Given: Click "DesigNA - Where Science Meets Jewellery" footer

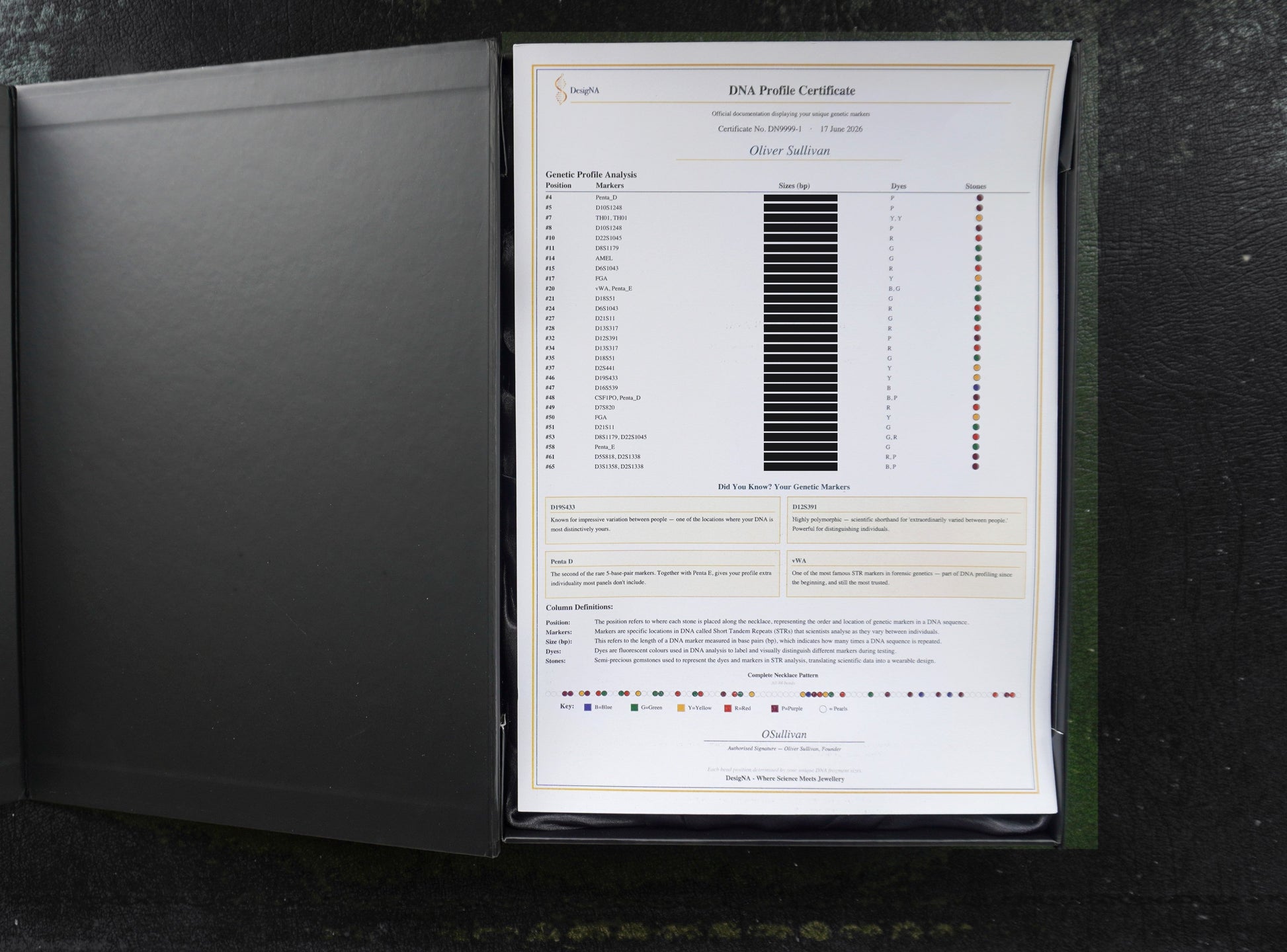Looking at the screenshot, I should (x=784, y=779).
